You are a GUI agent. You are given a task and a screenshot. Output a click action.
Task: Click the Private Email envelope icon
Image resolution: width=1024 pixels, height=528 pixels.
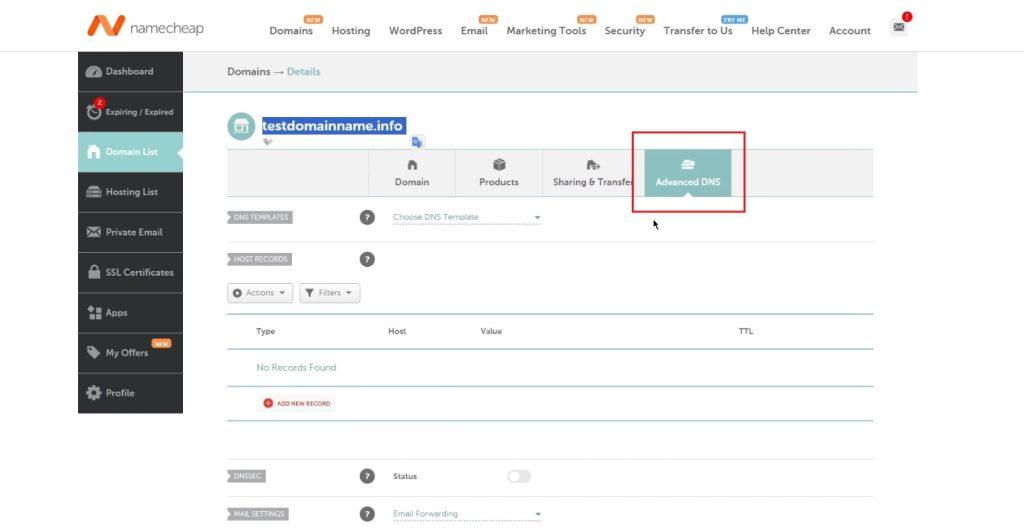94,232
